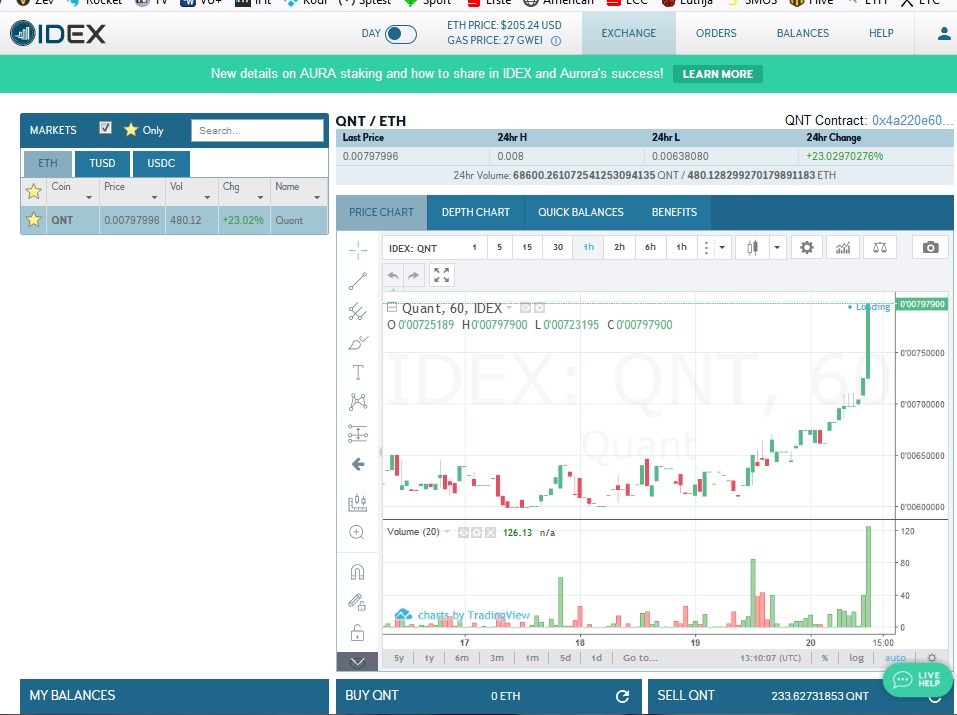Toggle the log scale option
Viewport: 957px width, 715px height.
click(x=857, y=658)
